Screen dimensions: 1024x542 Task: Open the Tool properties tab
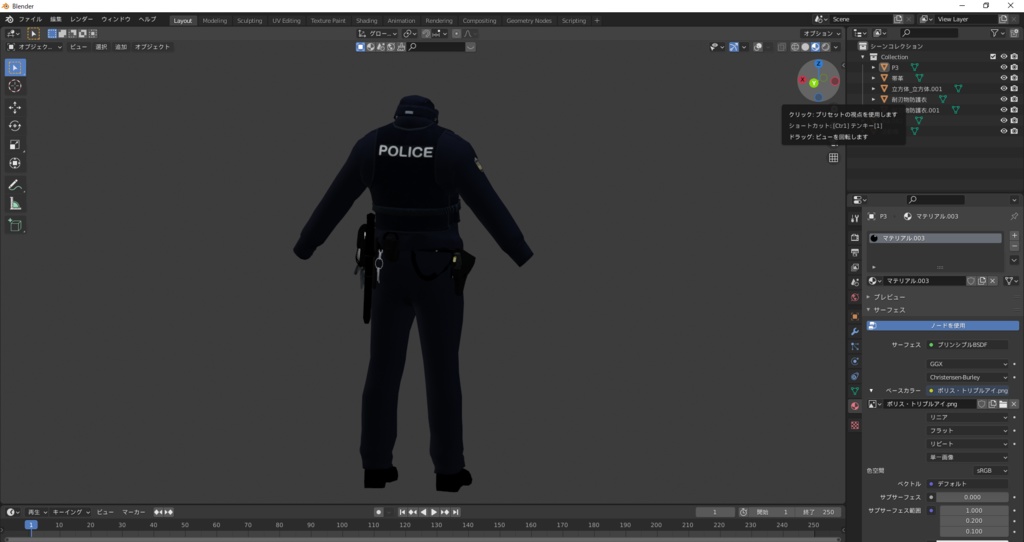tap(855, 219)
